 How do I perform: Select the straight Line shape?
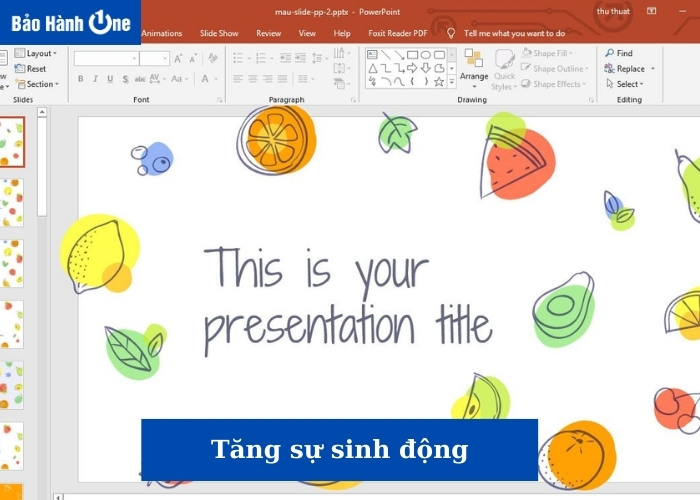(x=386, y=55)
